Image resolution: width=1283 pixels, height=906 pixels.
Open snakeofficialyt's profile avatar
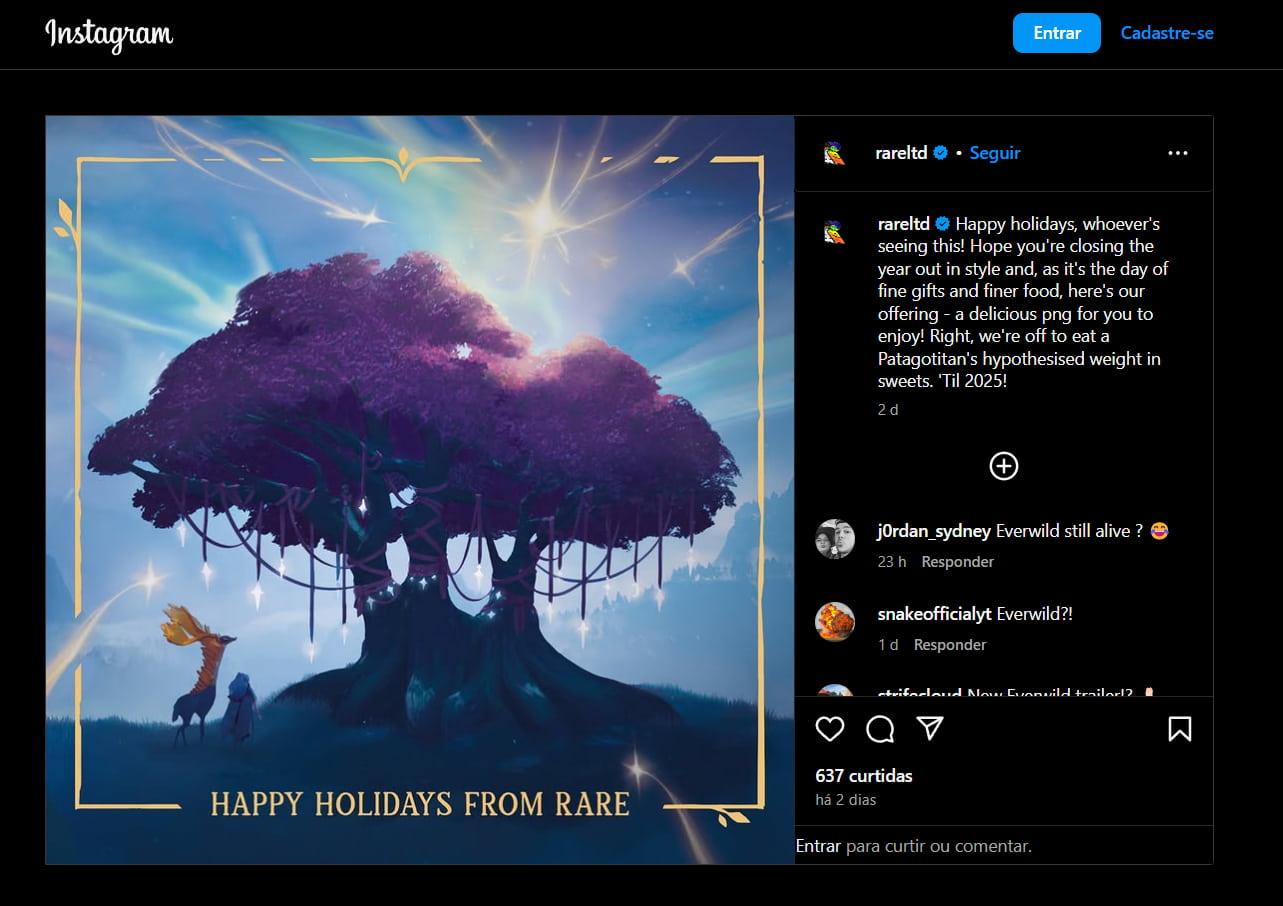pos(835,622)
